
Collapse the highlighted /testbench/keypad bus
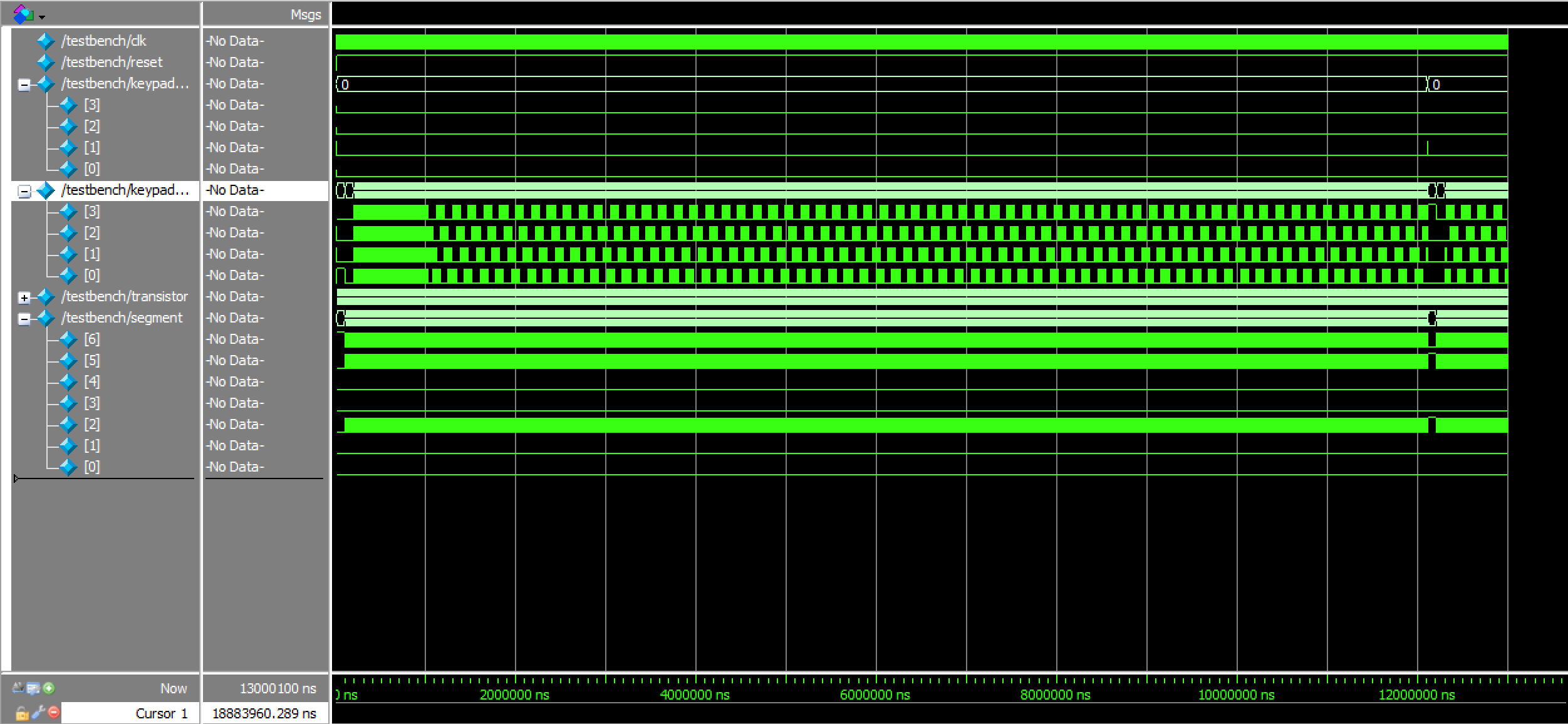coord(24,191)
